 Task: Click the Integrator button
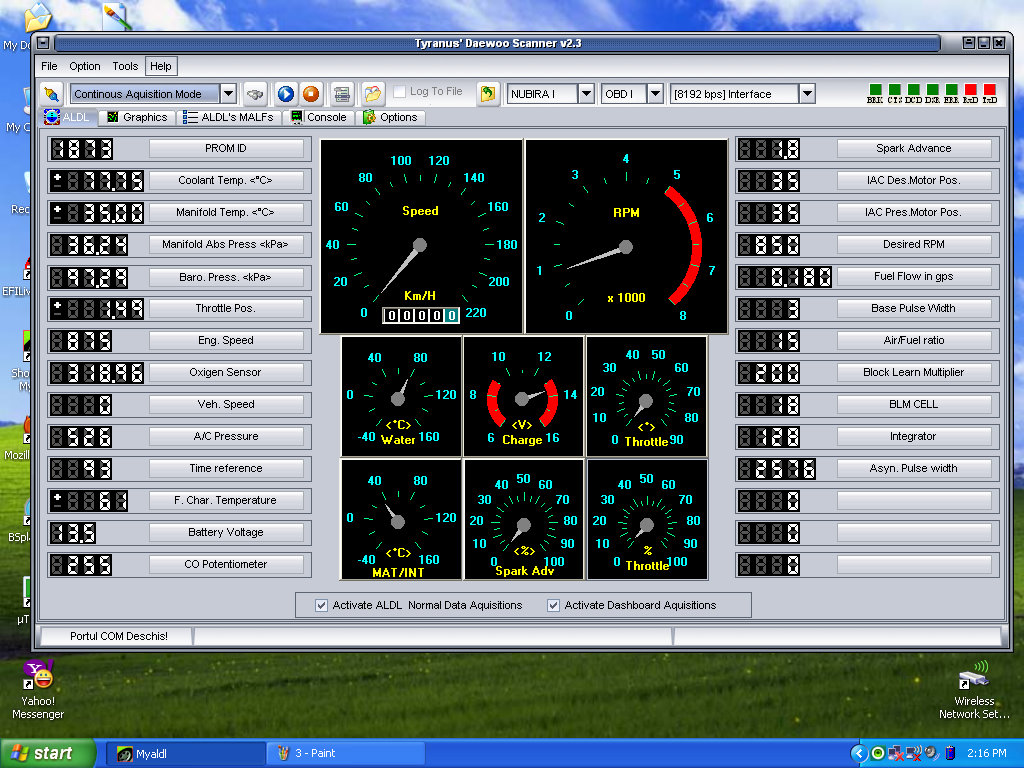pyautogui.click(x=914, y=436)
